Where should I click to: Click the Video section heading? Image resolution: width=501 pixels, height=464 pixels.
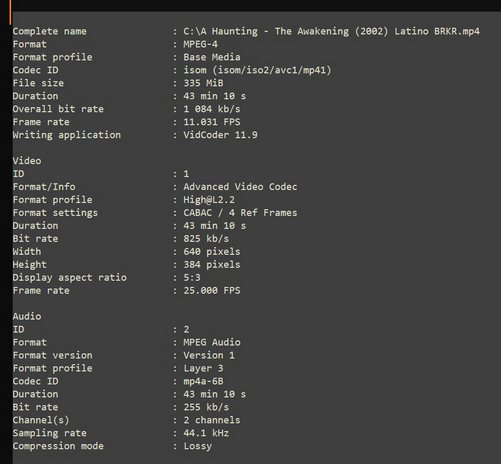(x=27, y=161)
